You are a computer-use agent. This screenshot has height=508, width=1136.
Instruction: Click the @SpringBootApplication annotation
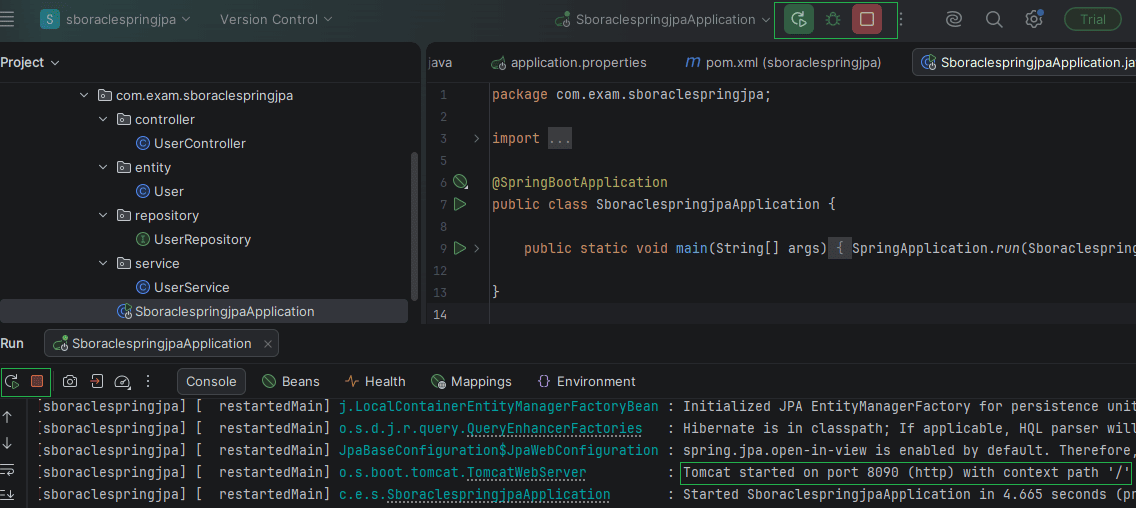[580, 182]
